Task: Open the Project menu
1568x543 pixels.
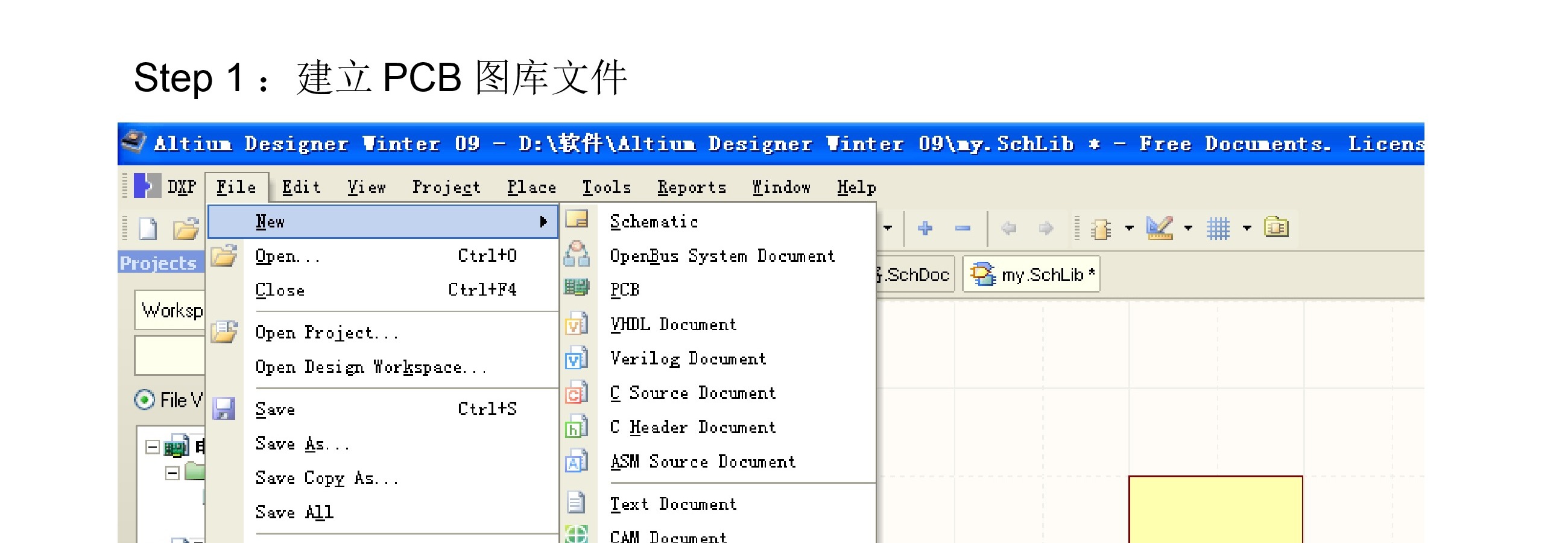Action: pos(446,187)
